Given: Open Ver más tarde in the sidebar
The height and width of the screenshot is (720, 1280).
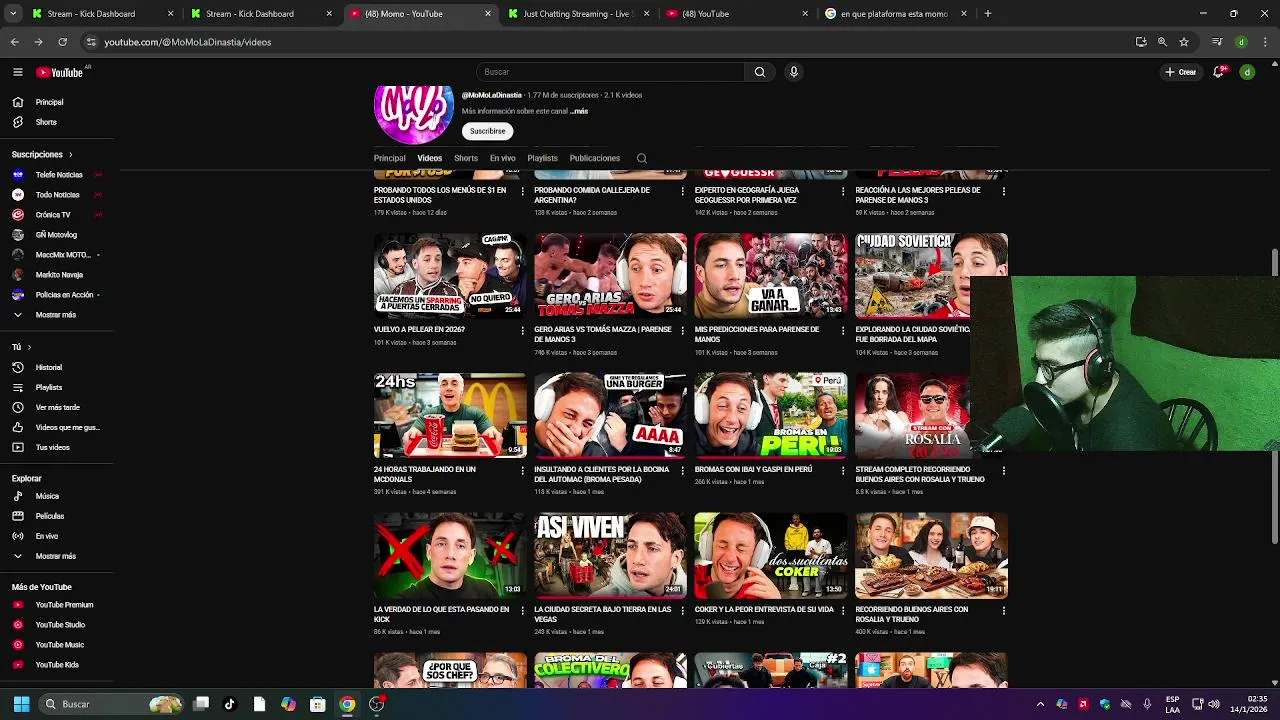Looking at the screenshot, I should coord(56,407).
